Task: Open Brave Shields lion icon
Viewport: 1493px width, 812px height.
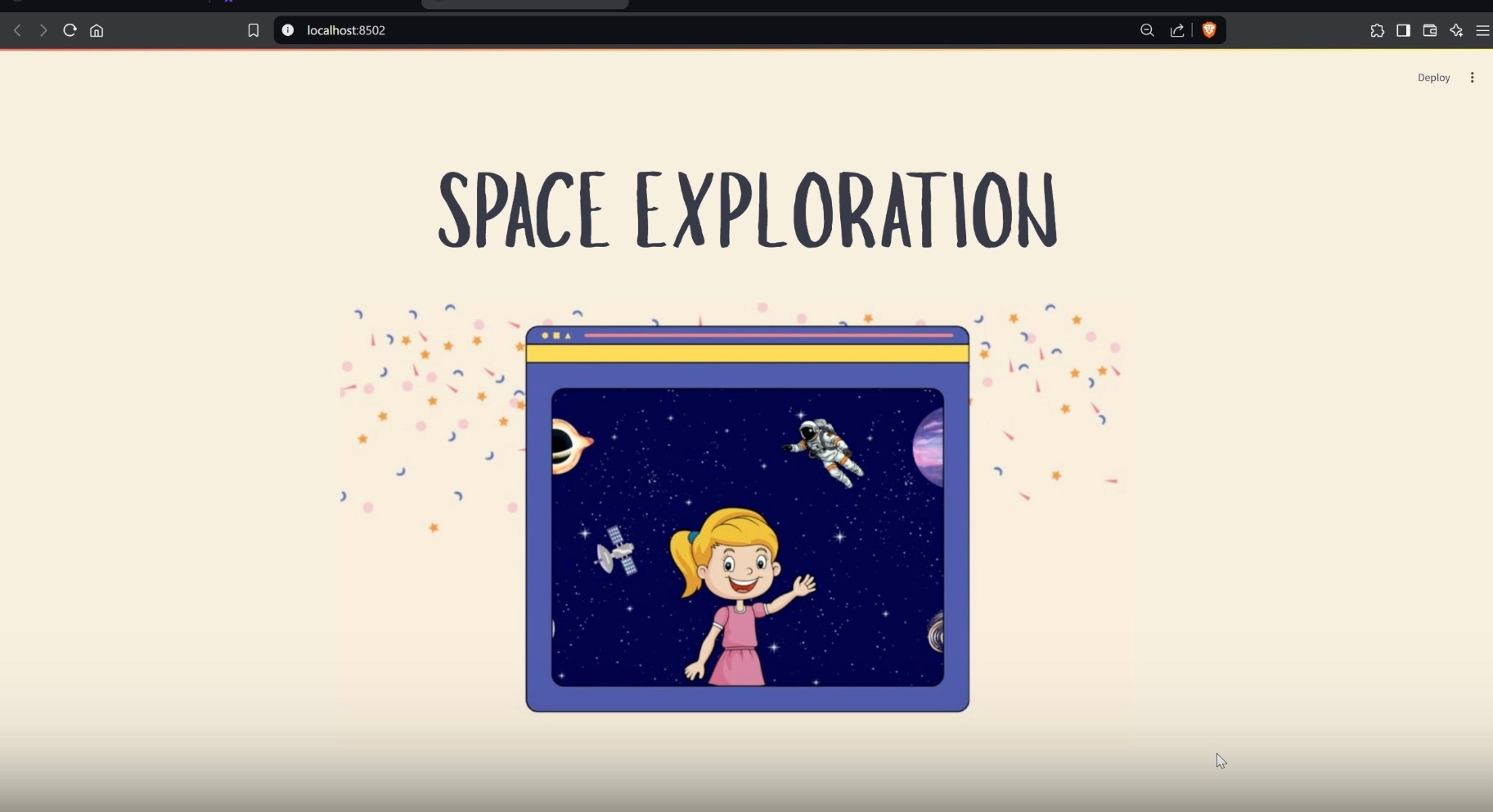Action: click(x=1209, y=30)
